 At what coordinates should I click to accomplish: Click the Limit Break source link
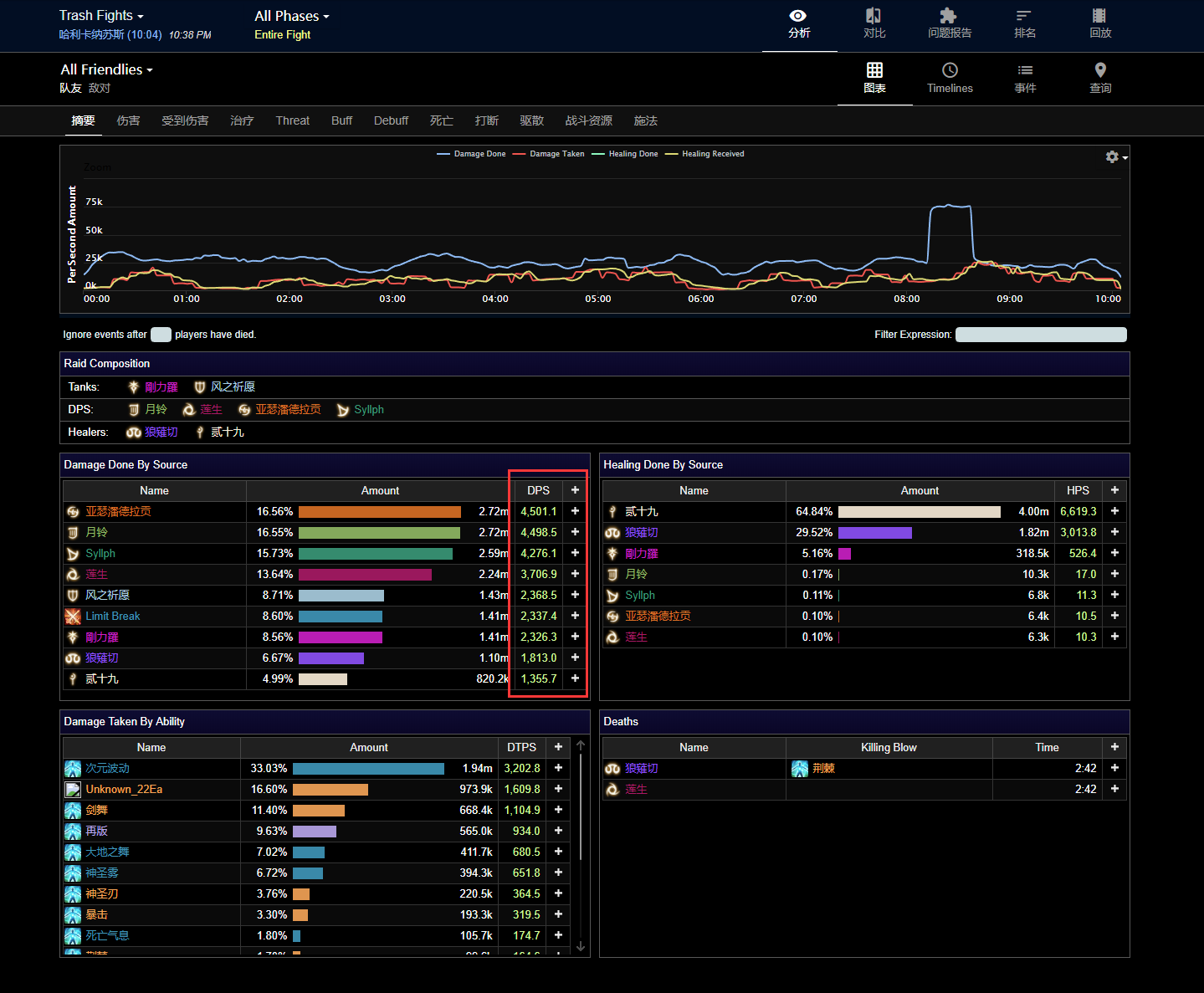[x=113, y=617]
